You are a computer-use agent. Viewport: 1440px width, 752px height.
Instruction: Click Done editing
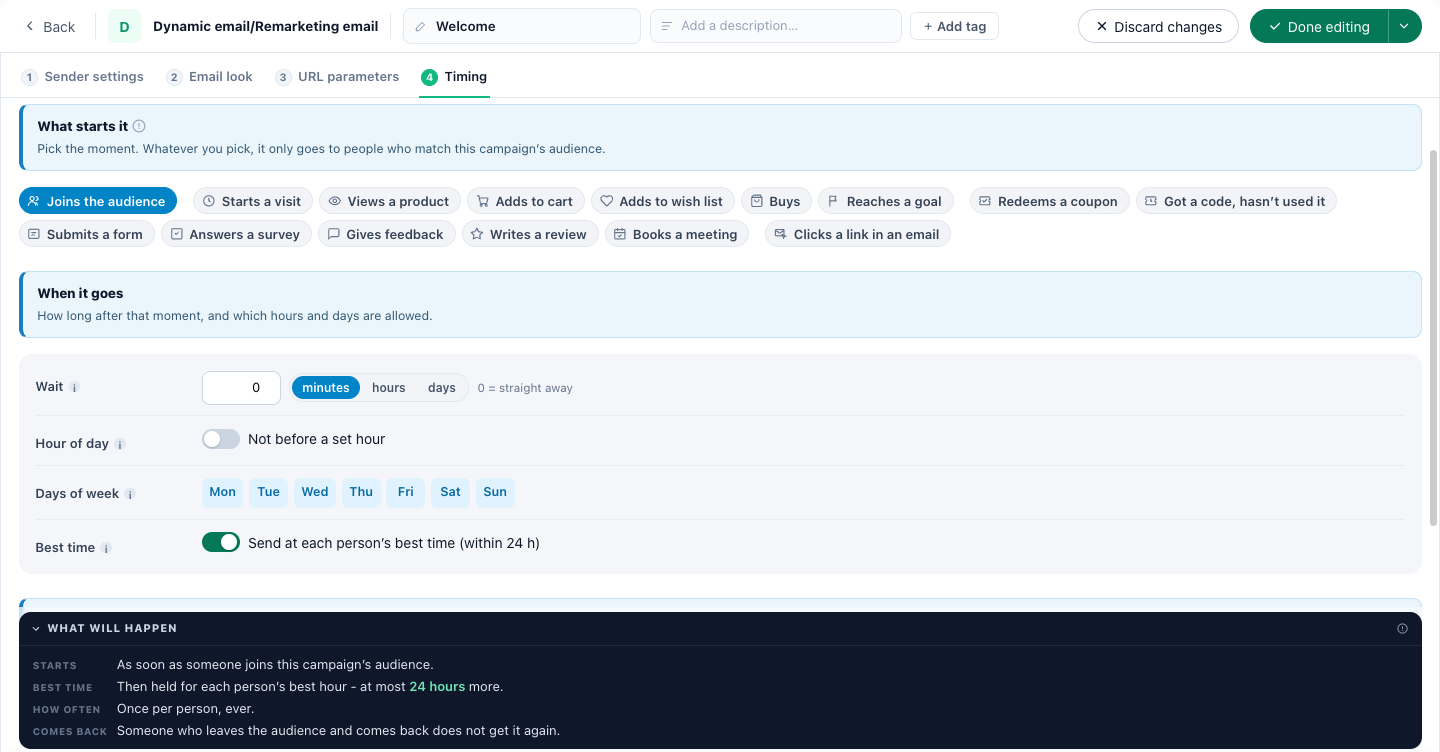click(1319, 27)
